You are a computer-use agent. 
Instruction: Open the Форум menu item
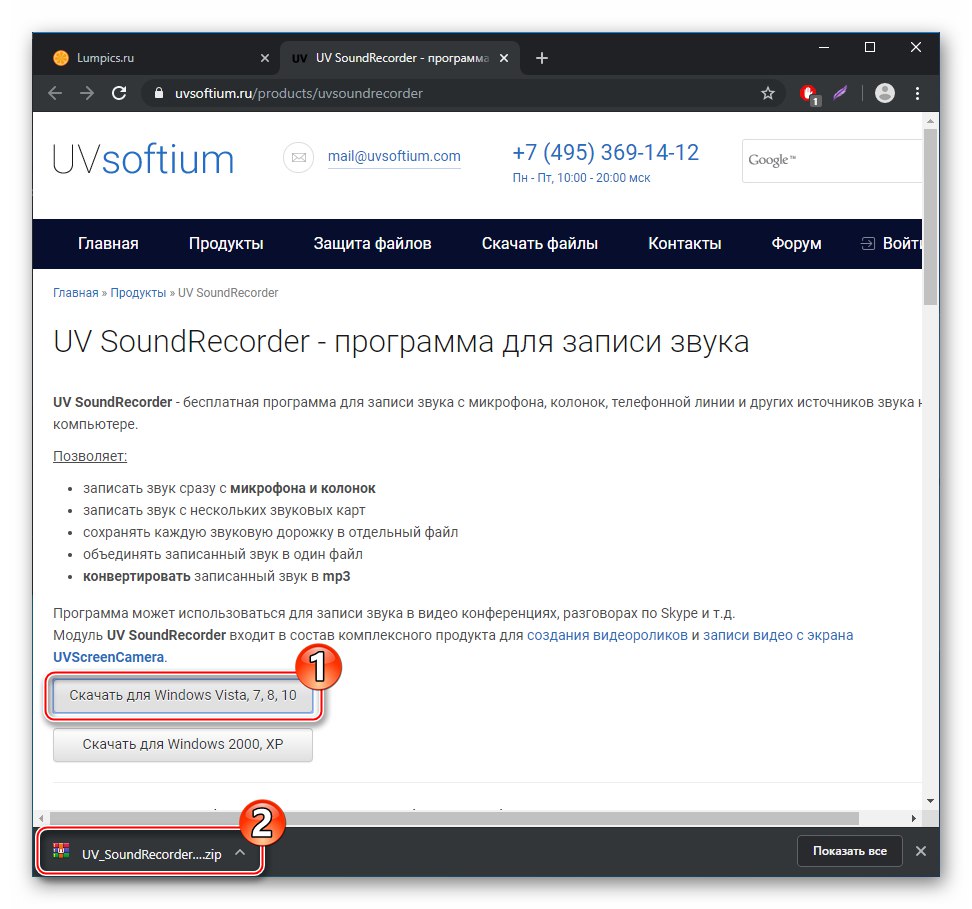(x=797, y=244)
